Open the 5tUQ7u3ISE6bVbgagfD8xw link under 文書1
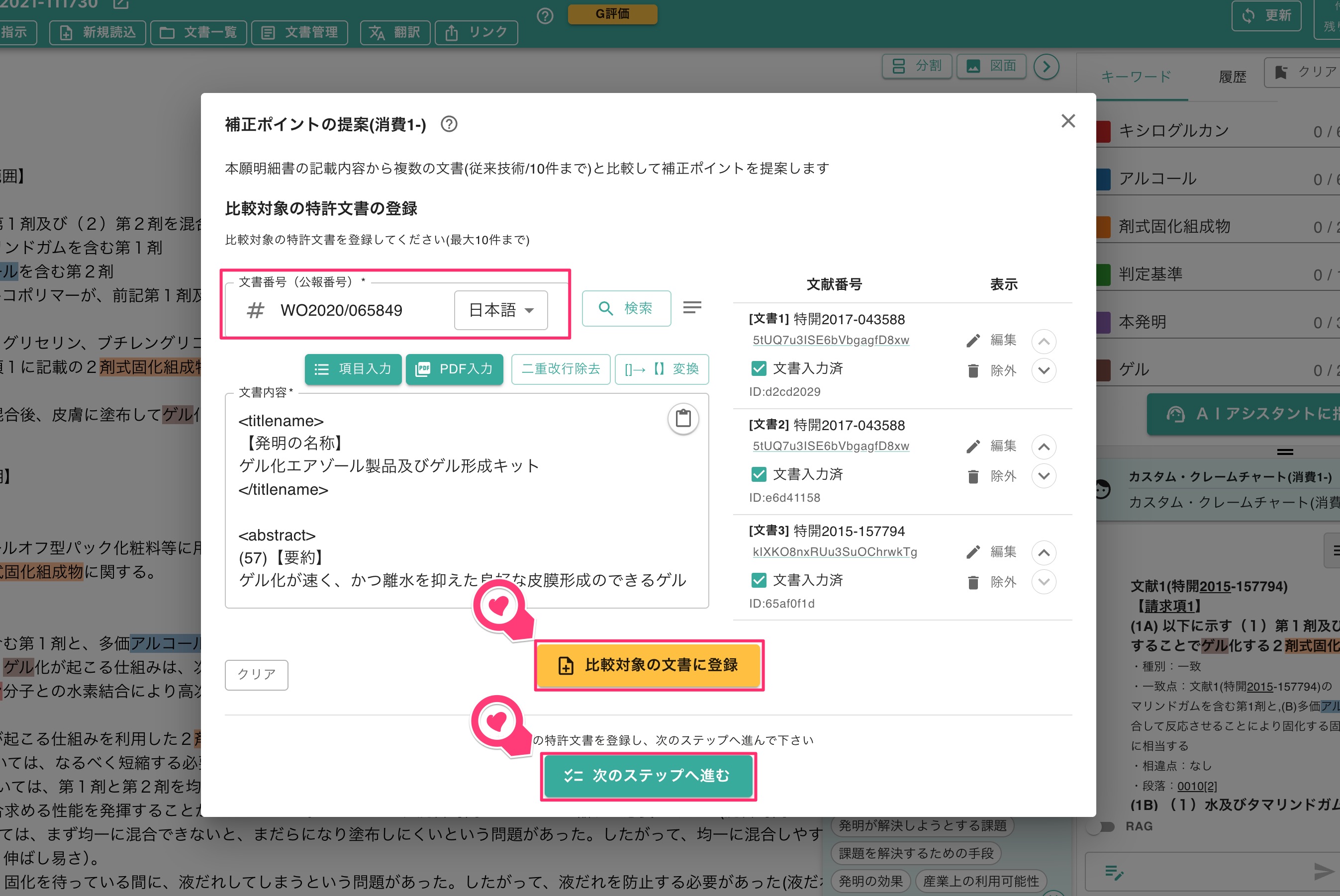Screen dimensions: 1340x896 [831, 340]
